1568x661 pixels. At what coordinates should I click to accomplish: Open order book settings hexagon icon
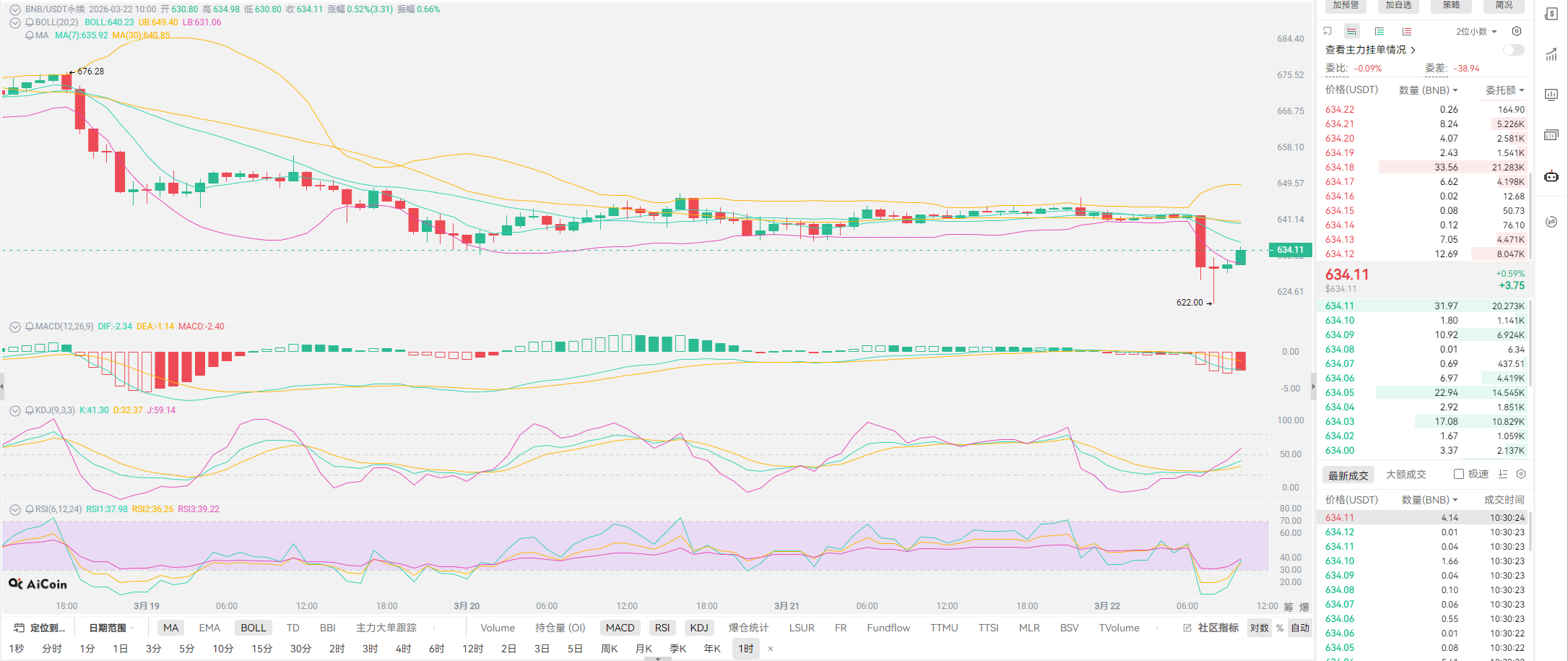tap(1517, 31)
